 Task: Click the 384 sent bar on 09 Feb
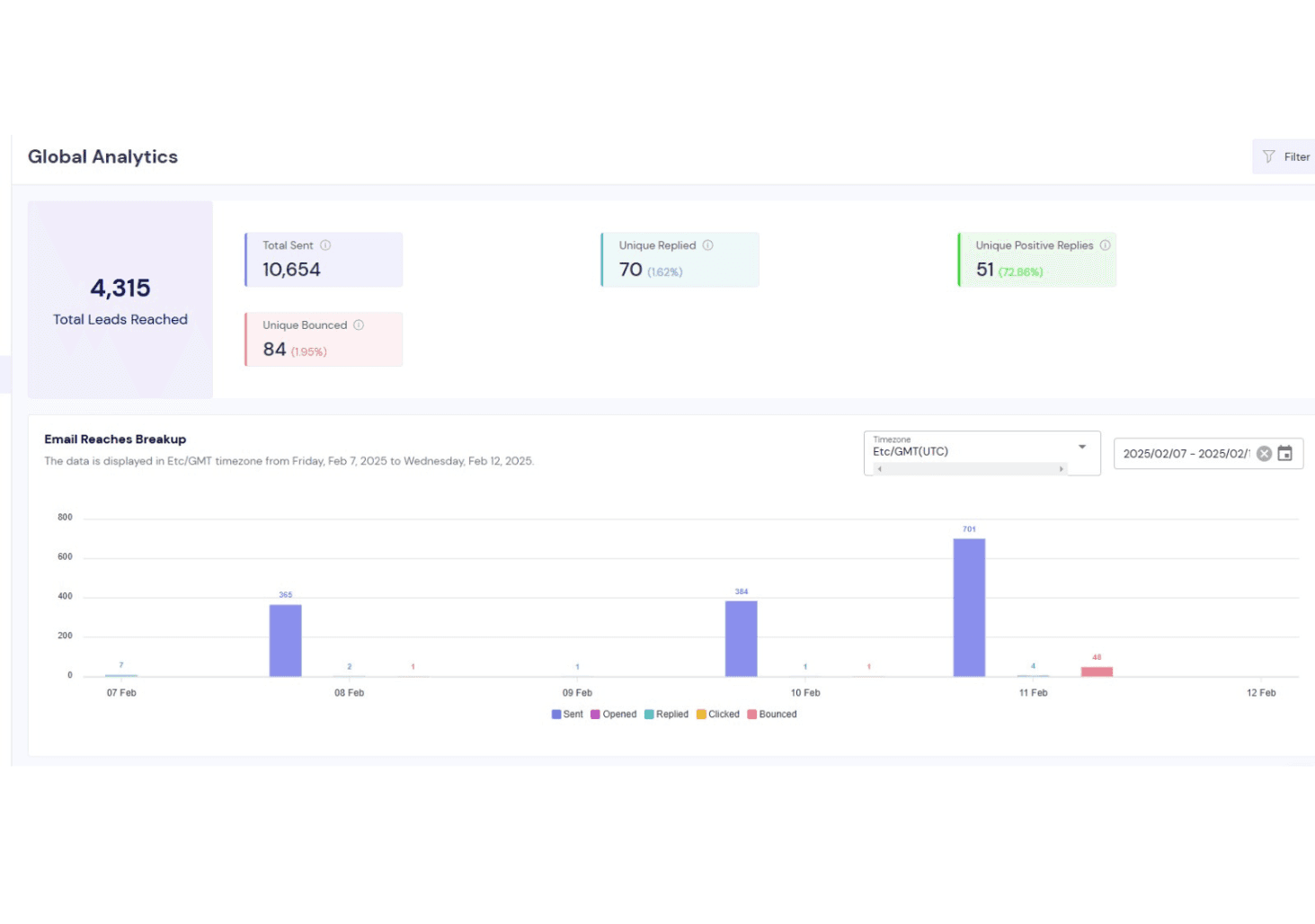(742, 639)
